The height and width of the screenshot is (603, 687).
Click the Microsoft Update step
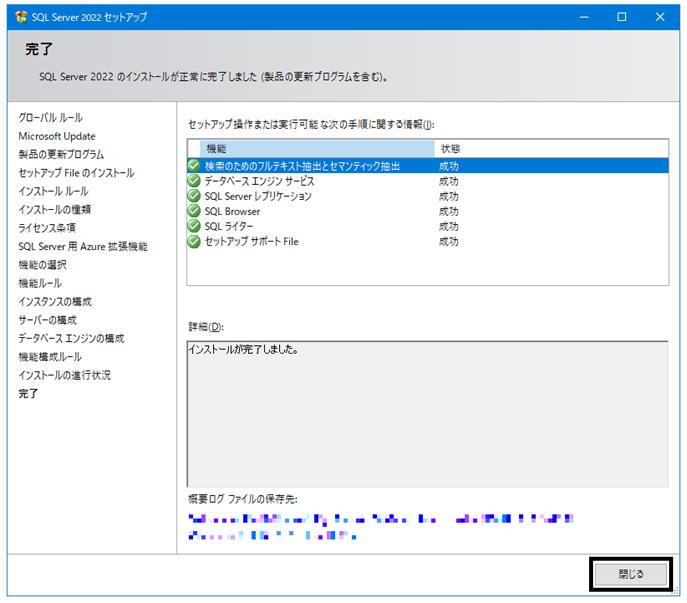pyautogui.click(x=57, y=136)
